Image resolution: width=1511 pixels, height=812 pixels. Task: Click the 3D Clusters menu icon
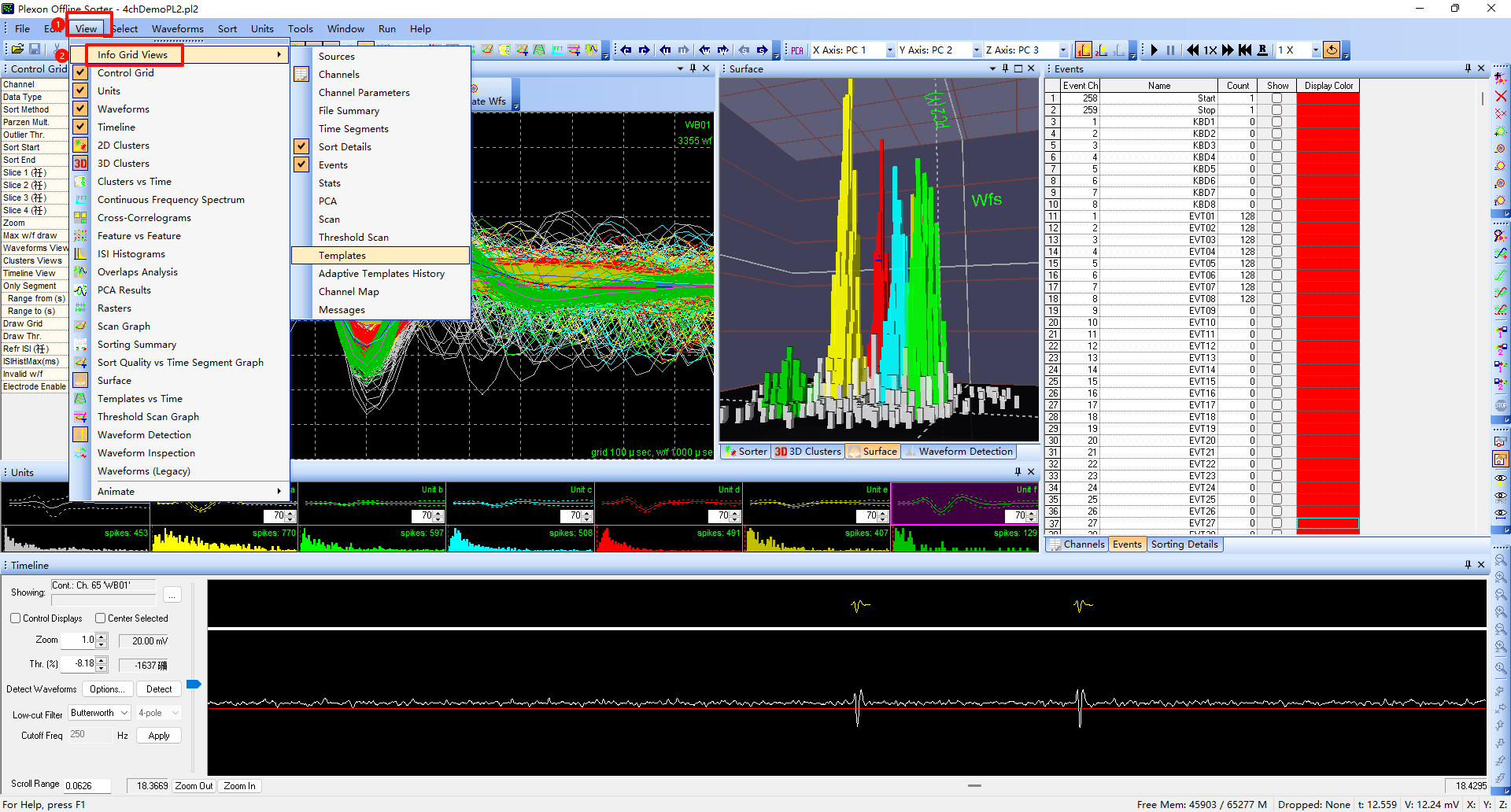(80, 164)
